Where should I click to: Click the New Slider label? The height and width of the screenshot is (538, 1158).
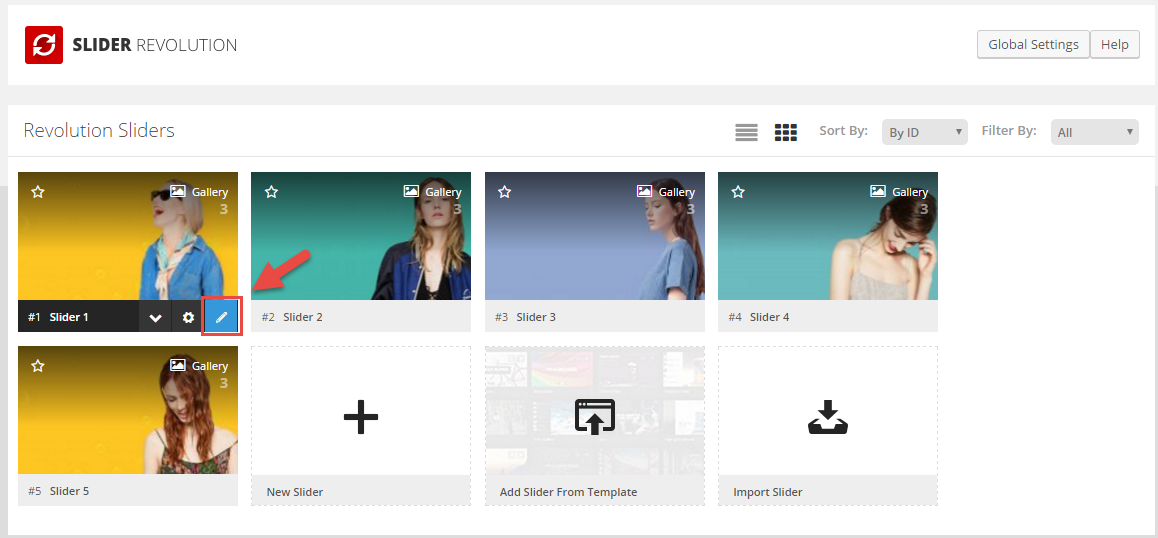pyautogui.click(x=295, y=492)
